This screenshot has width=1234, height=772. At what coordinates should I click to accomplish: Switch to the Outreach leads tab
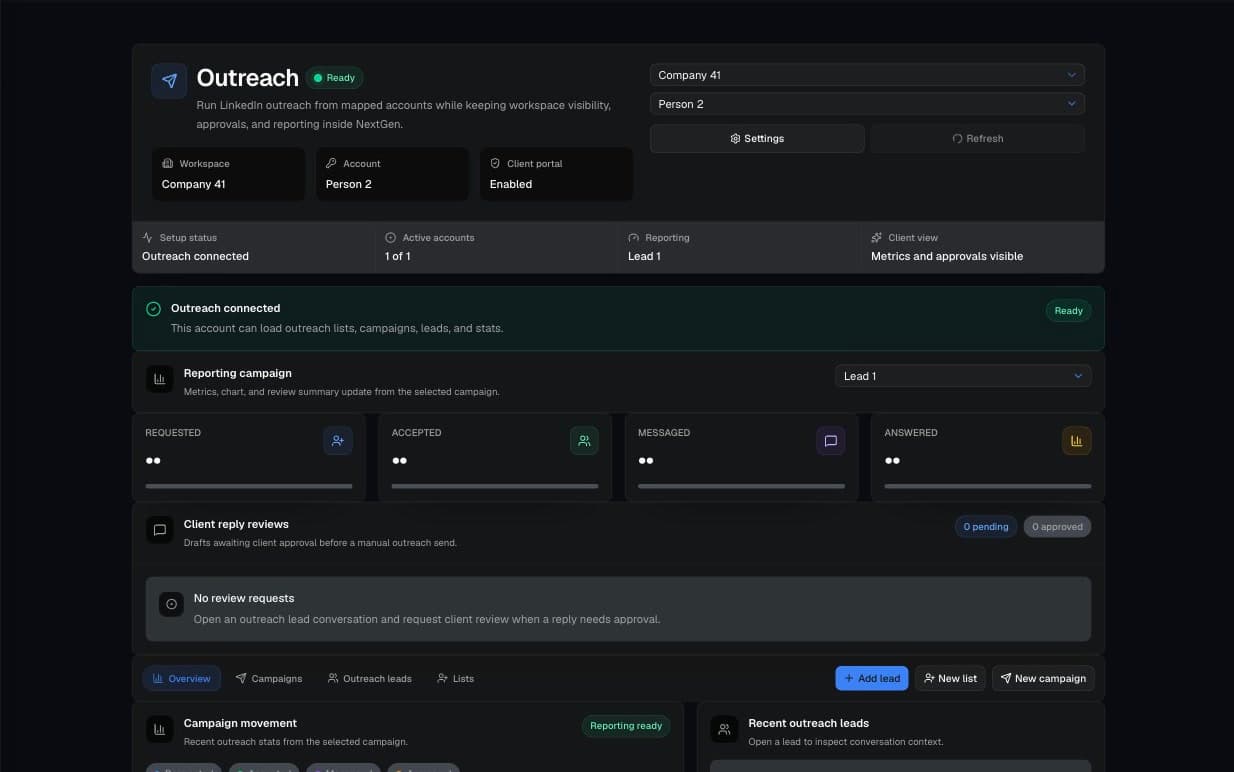(370, 678)
